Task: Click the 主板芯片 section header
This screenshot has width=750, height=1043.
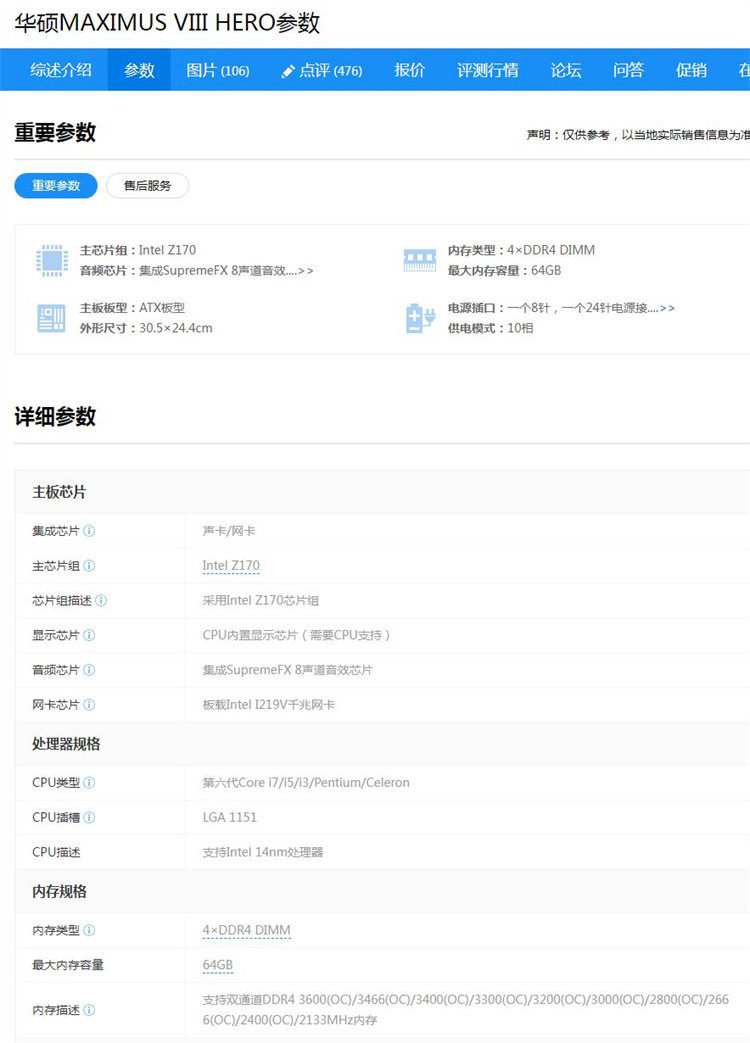Action: pyautogui.click(x=59, y=492)
